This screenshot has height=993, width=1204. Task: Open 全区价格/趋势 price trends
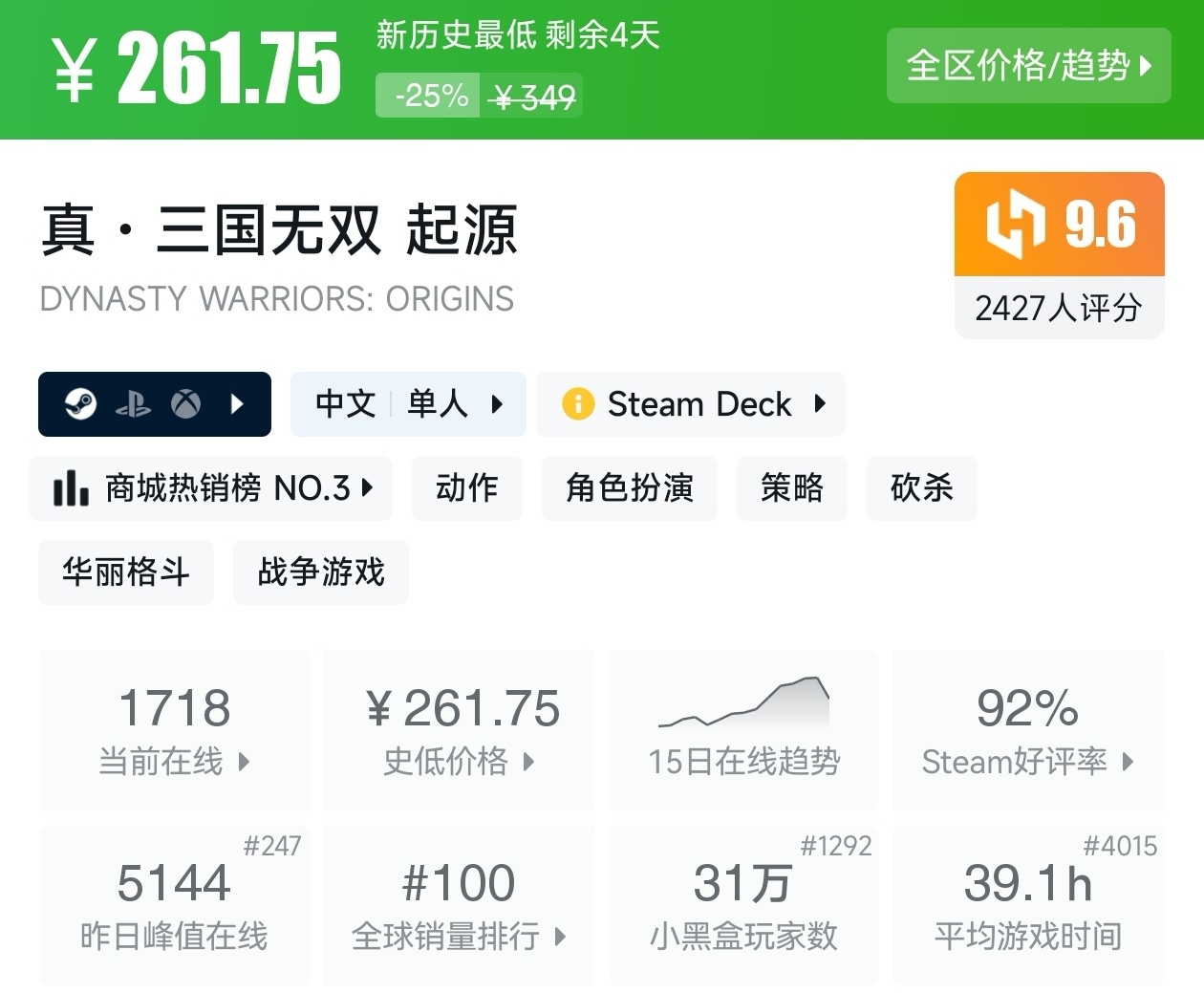coord(1028,66)
